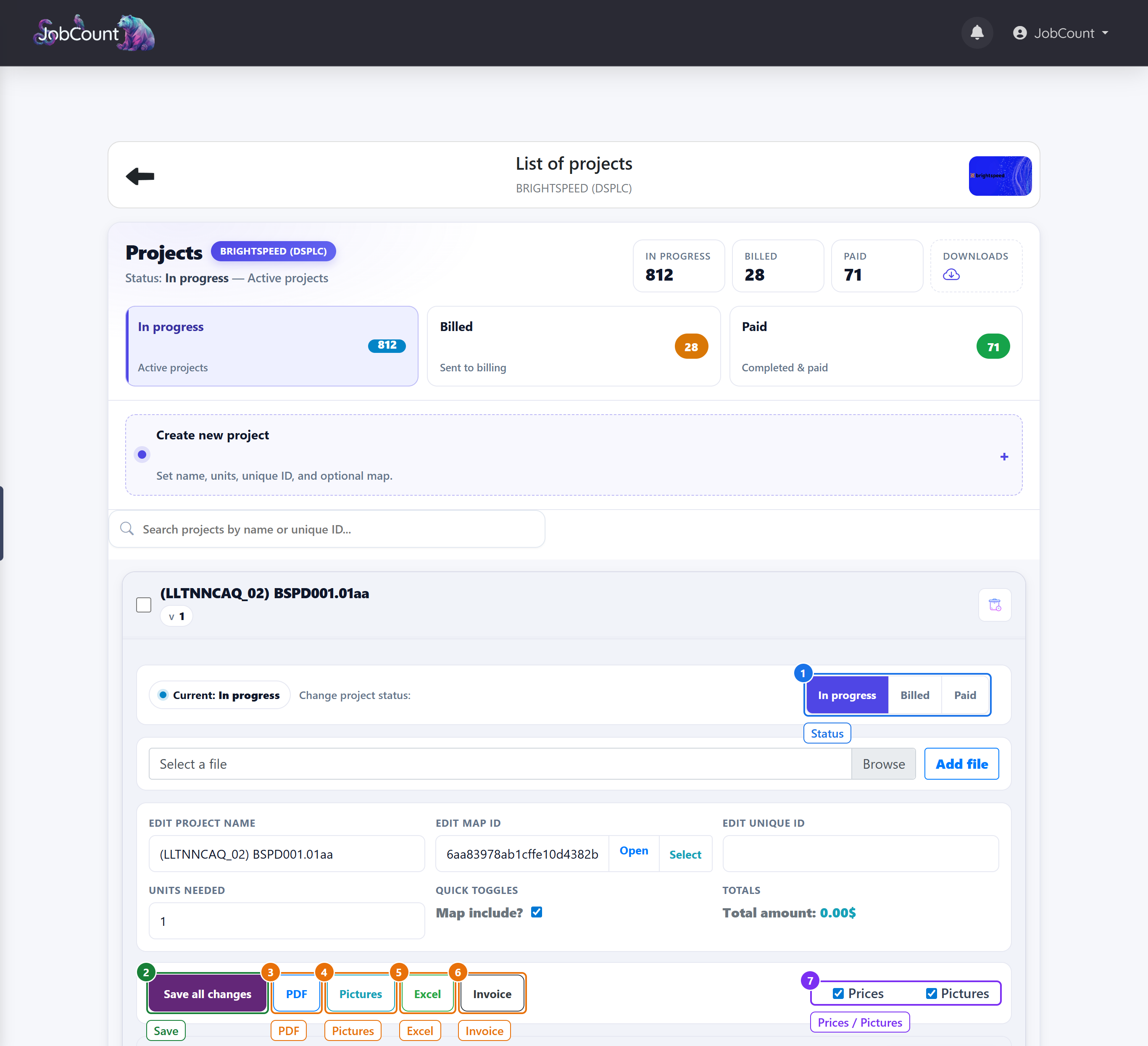
Task: Toggle the Prices checkbox
Action: point(837,993)
